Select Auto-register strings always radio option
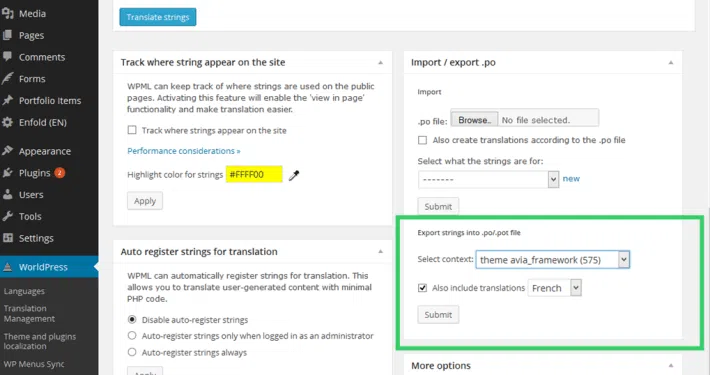 (132, 352)
